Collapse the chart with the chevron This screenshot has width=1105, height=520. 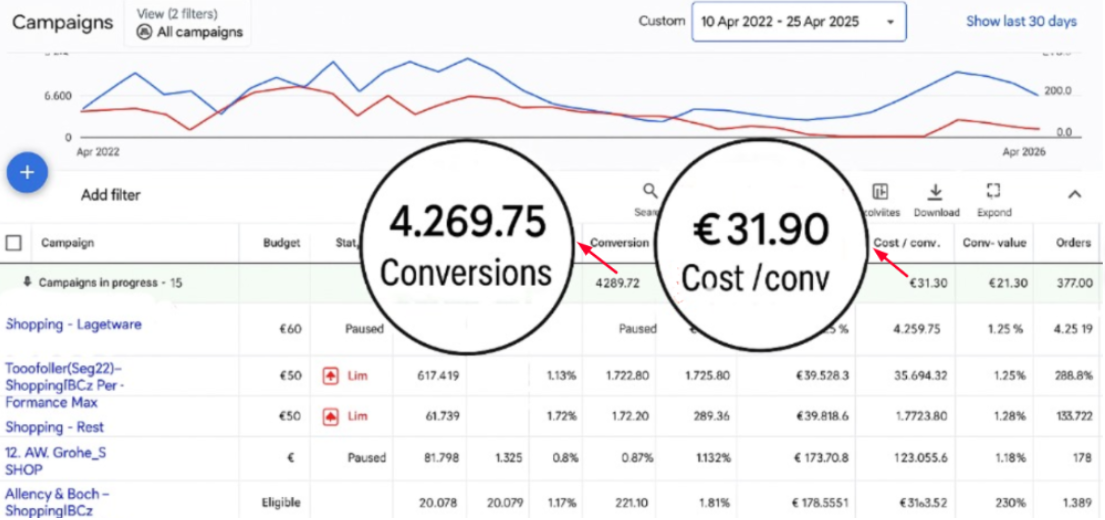click(1074, 195)
